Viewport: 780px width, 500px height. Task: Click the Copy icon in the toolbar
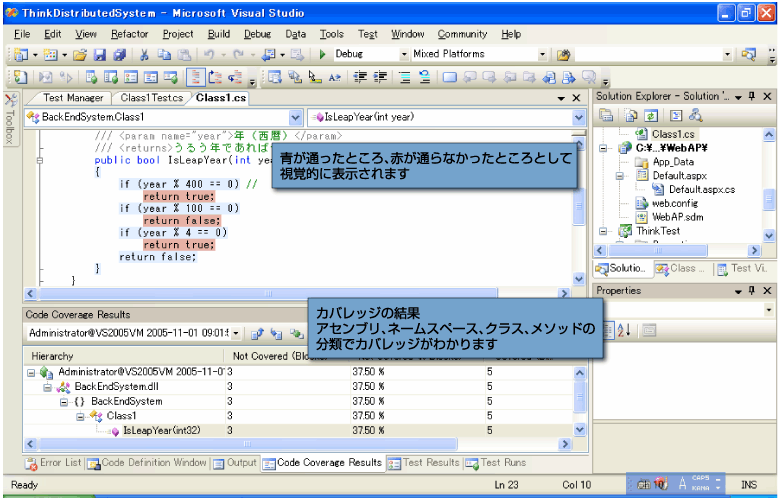164,54
